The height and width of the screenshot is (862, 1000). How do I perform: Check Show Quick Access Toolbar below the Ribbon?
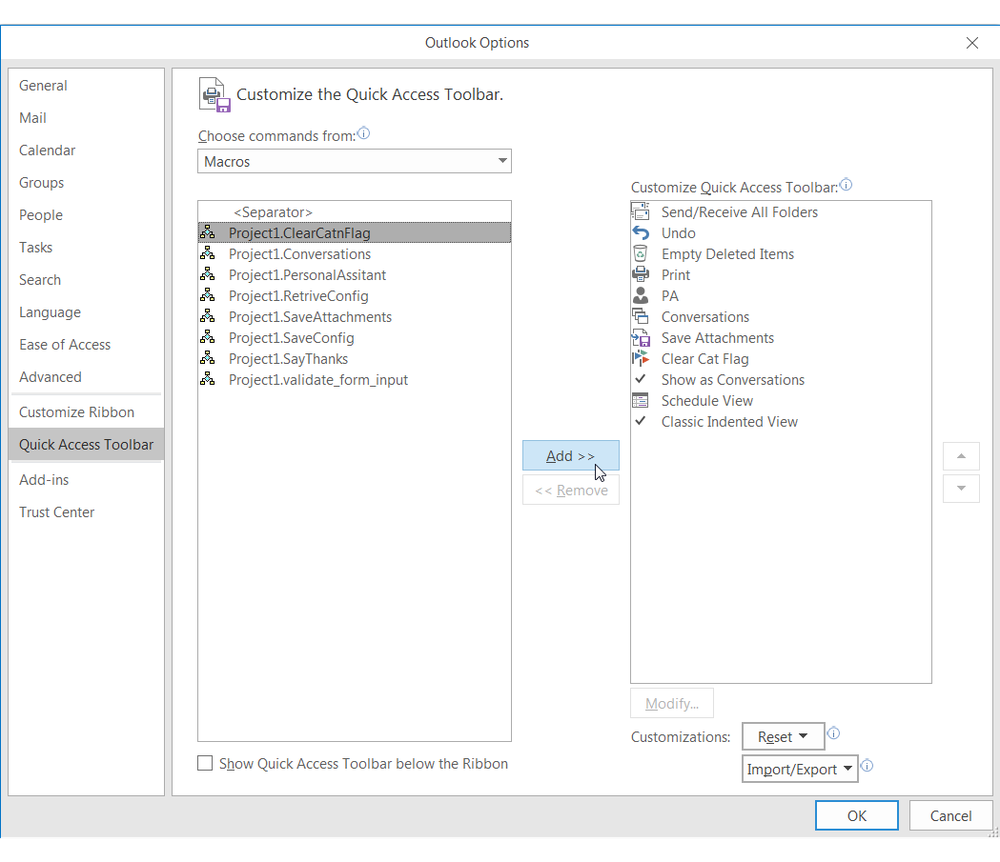pos(205,763)
